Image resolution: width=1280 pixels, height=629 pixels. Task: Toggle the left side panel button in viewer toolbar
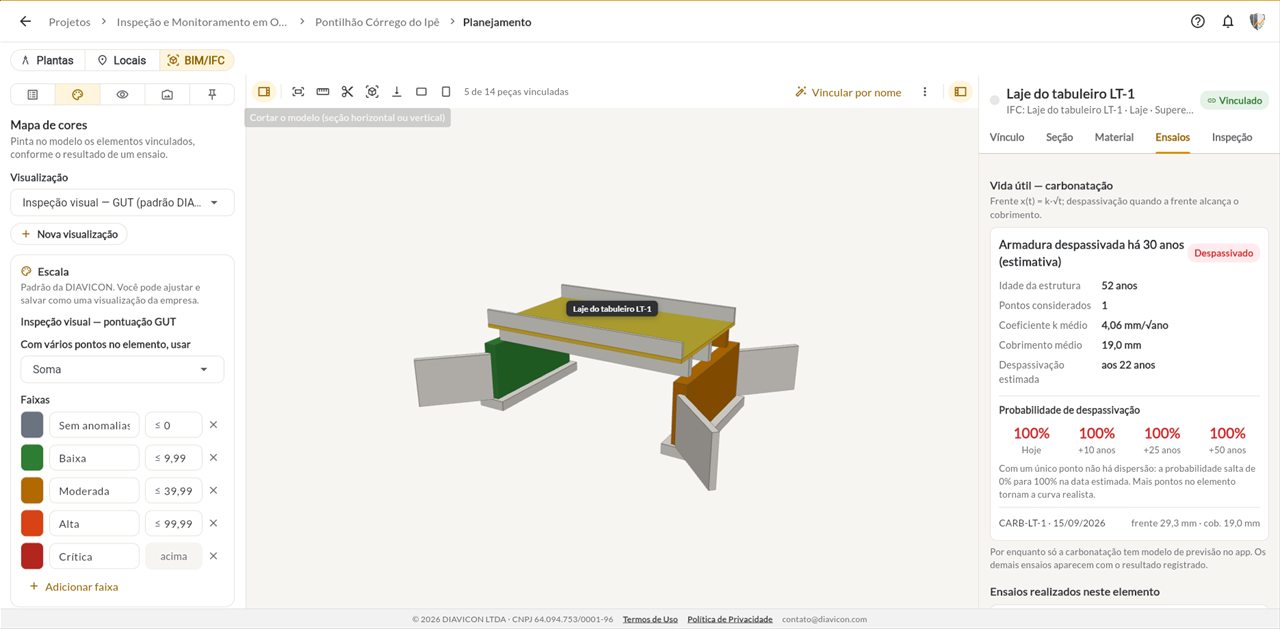coord(264,91)
